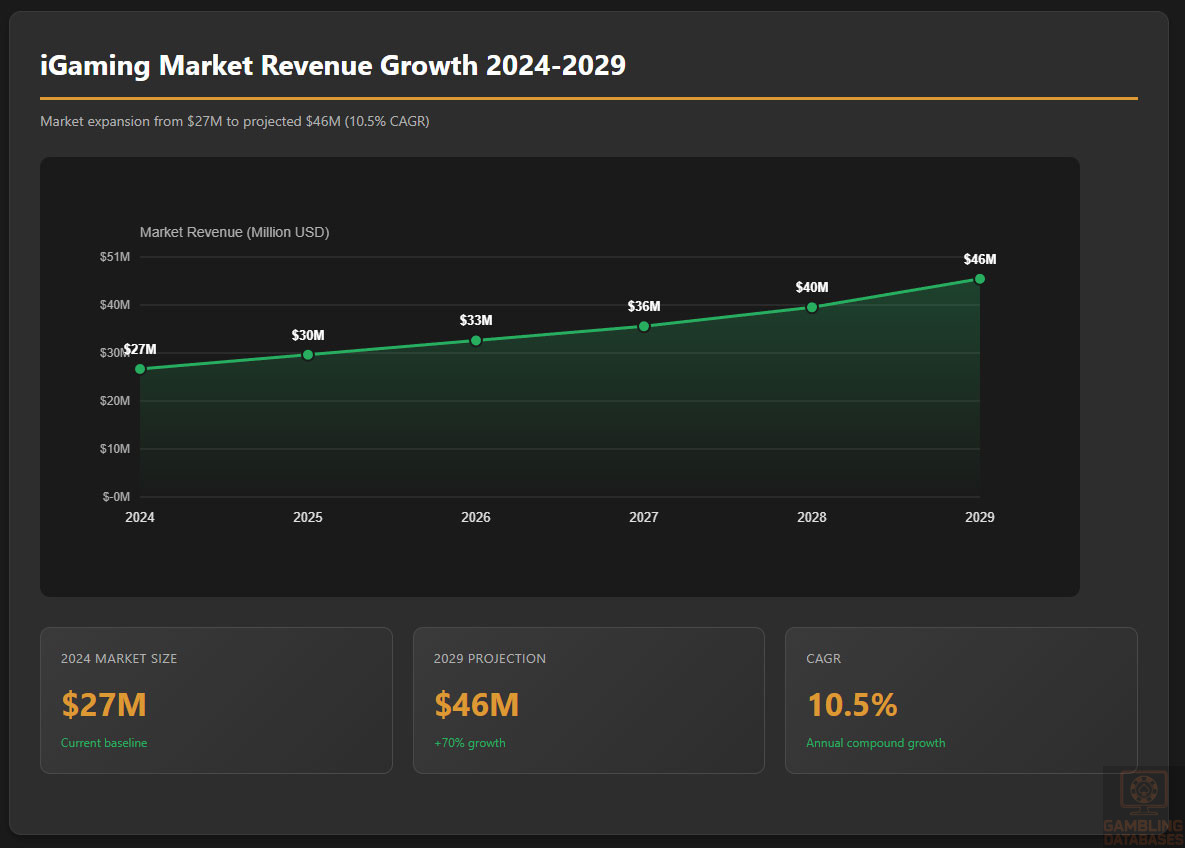
Task: Click the $10M y-axis tick label
Action: coord(115,449)
